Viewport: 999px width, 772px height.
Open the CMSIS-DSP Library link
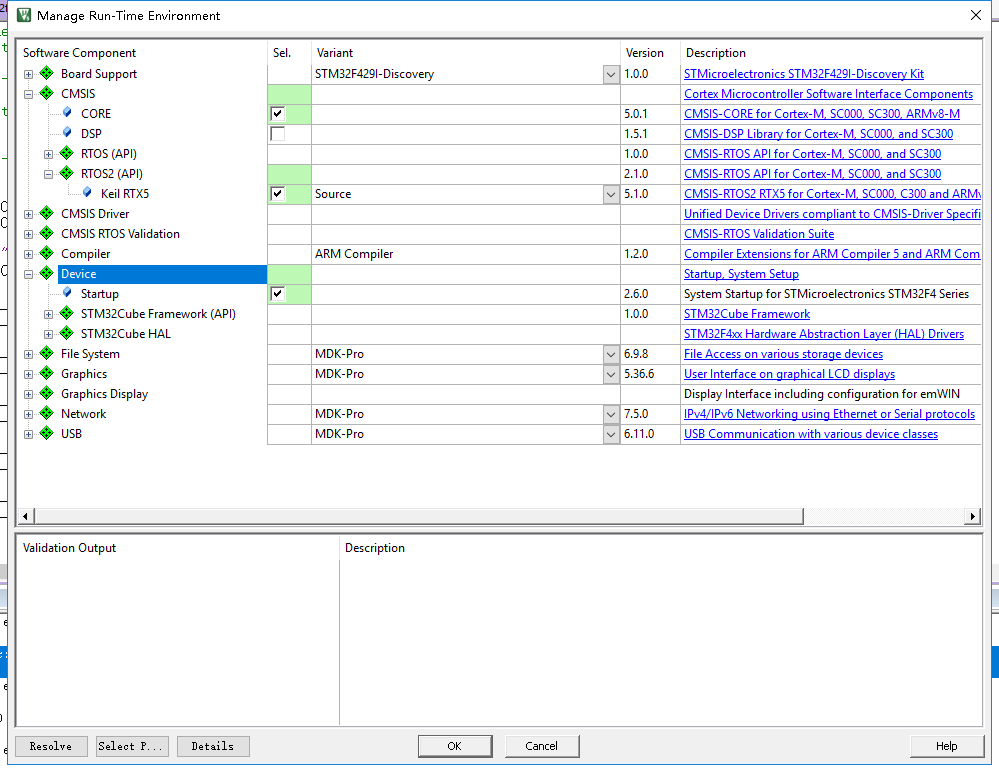pos(818,134)
